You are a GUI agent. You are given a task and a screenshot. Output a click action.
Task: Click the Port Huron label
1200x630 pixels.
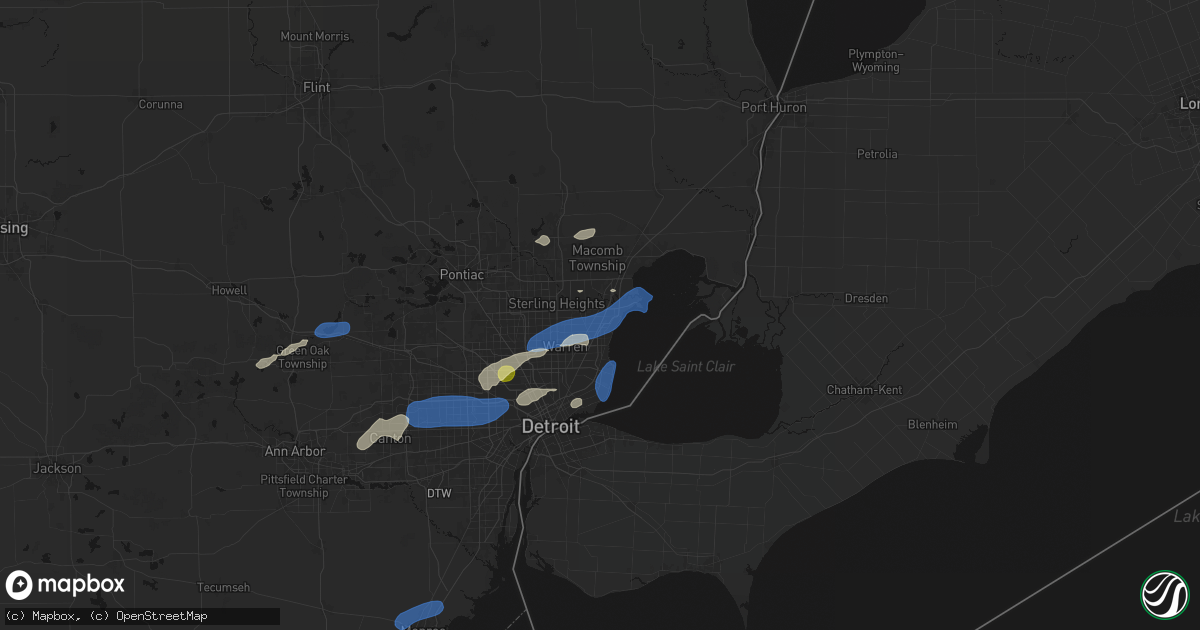tap(774, 107)
